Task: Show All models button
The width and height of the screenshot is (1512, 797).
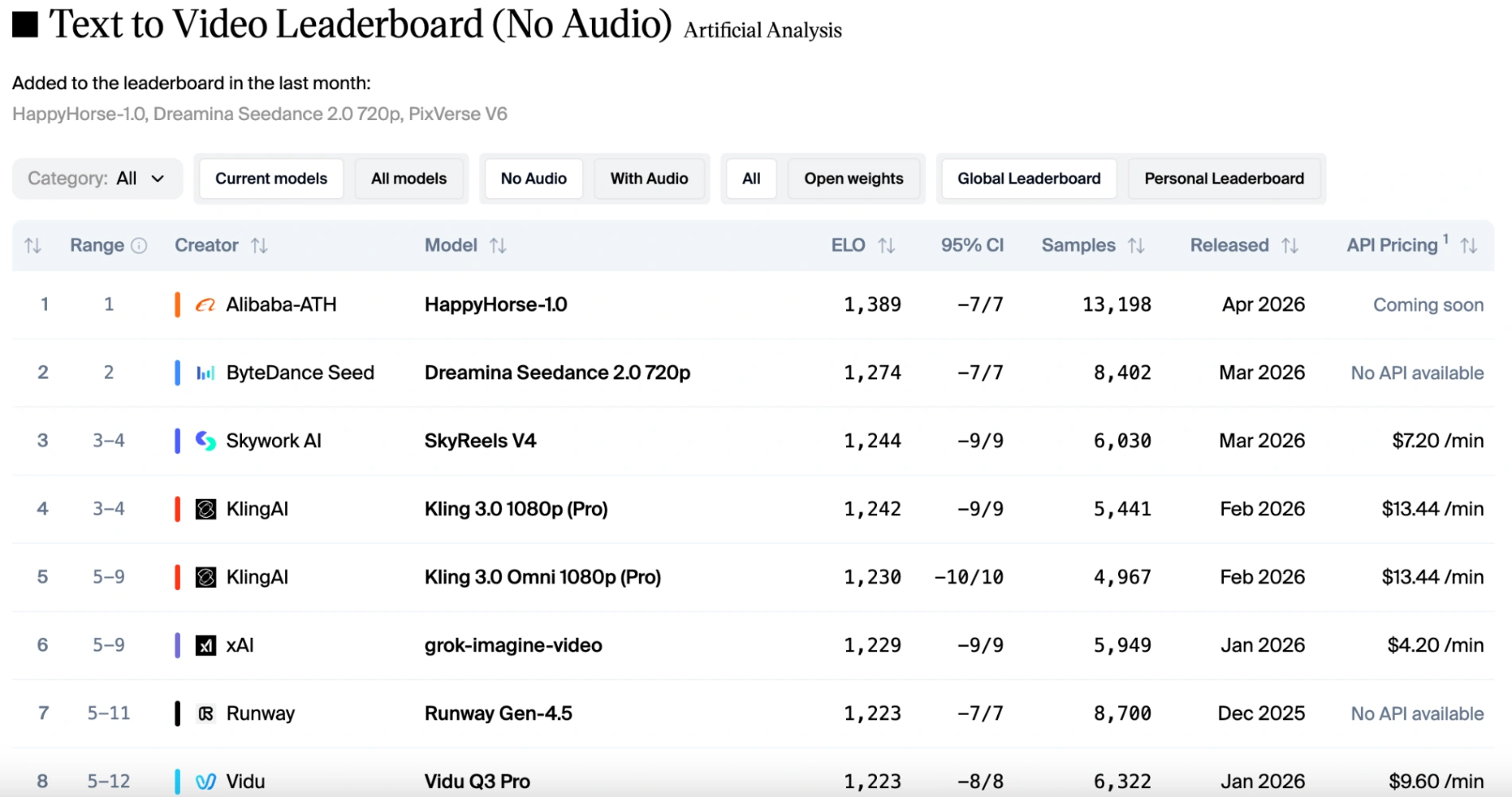Action: click(409, 179)
